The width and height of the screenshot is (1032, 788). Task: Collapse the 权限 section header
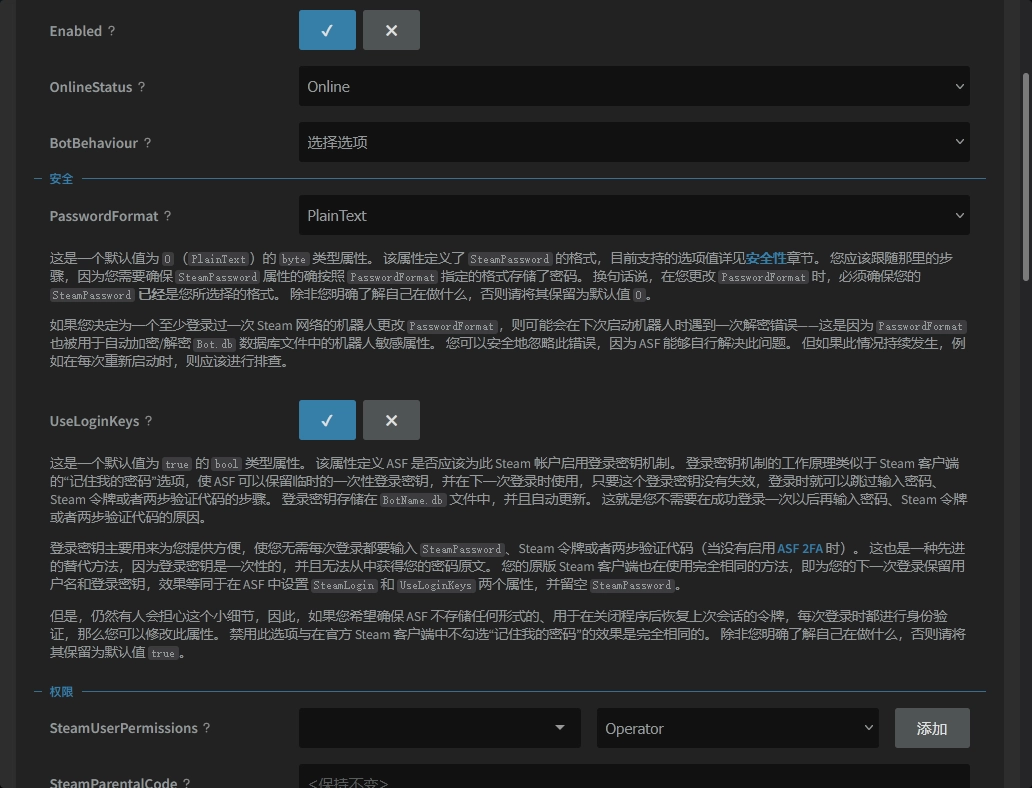pos(61,692)
